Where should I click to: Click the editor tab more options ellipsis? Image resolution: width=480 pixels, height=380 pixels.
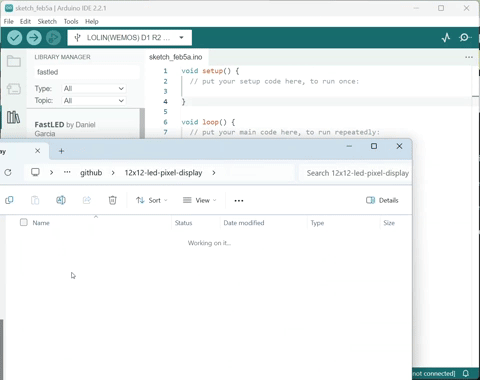469,57
